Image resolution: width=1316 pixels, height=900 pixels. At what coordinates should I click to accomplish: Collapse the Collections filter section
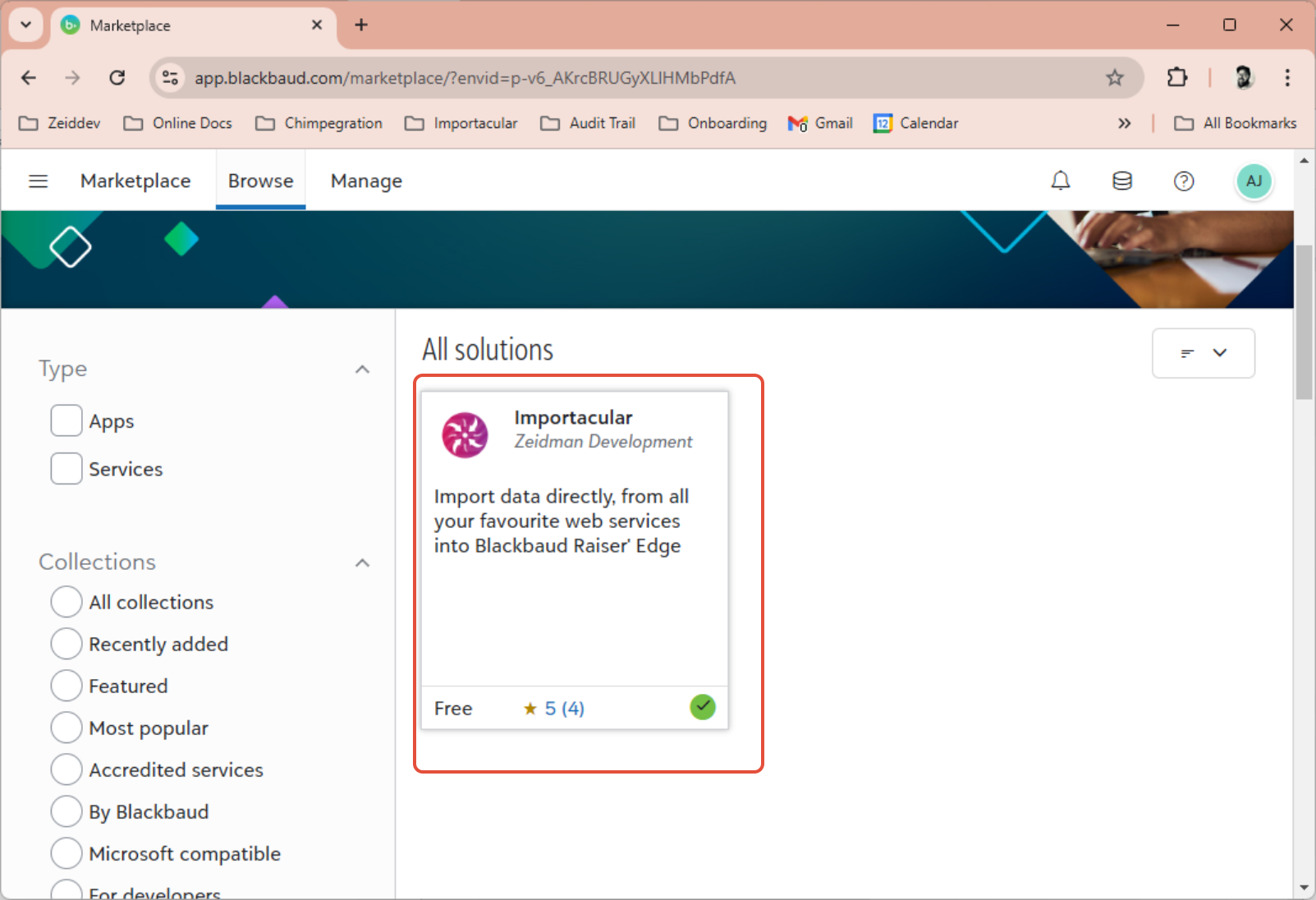[362, 562]
